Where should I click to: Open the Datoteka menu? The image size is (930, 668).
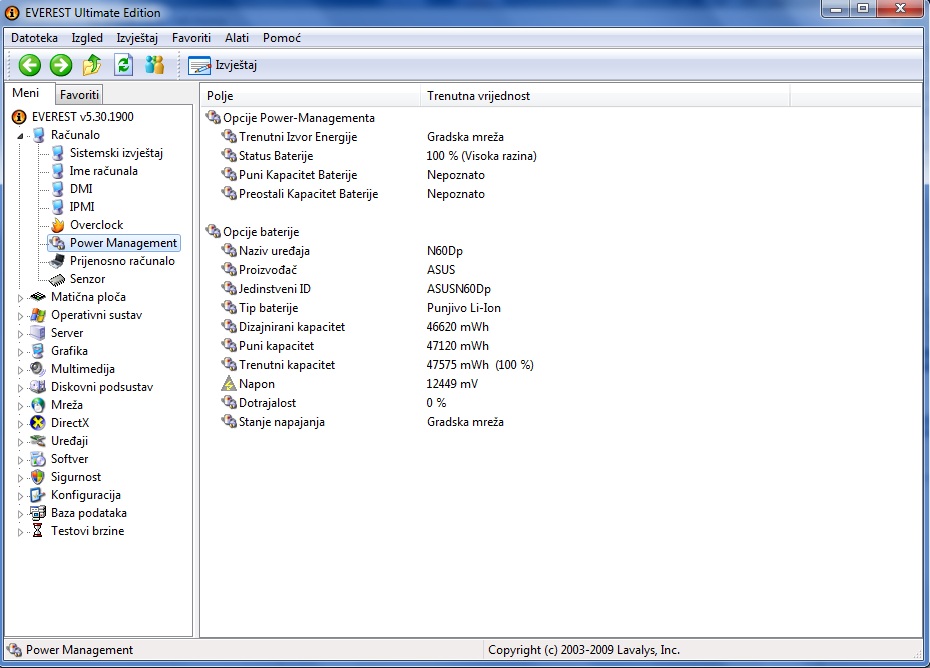coord(34,38)
